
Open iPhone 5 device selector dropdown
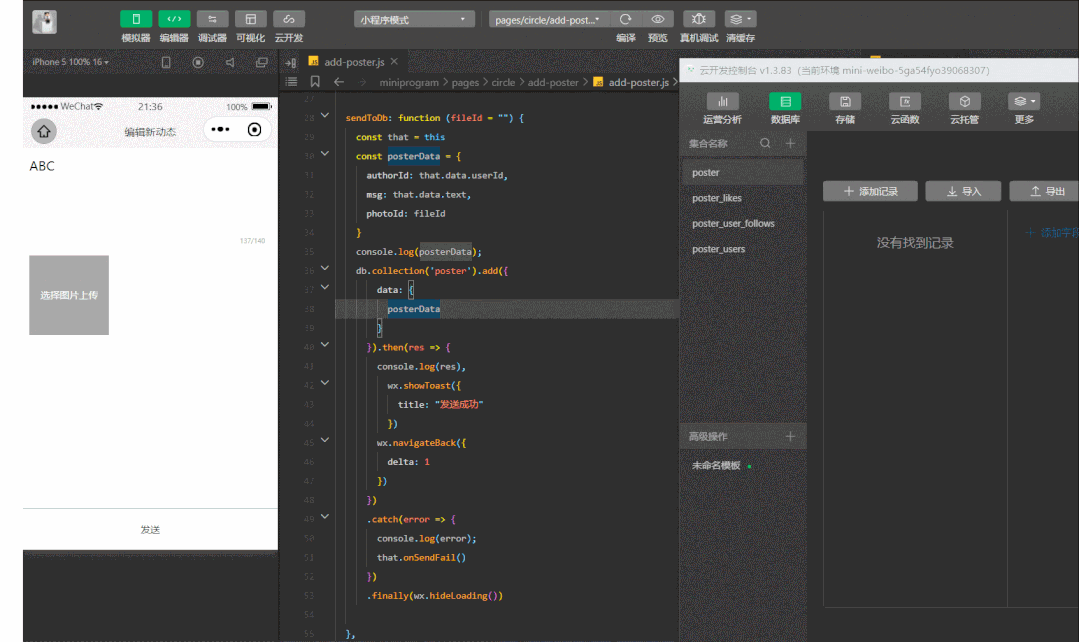coord(71,62)
